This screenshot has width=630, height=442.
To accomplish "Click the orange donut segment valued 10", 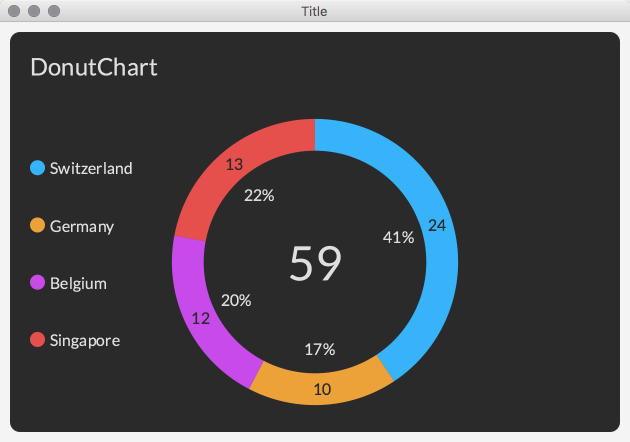I will pos(322,389).
